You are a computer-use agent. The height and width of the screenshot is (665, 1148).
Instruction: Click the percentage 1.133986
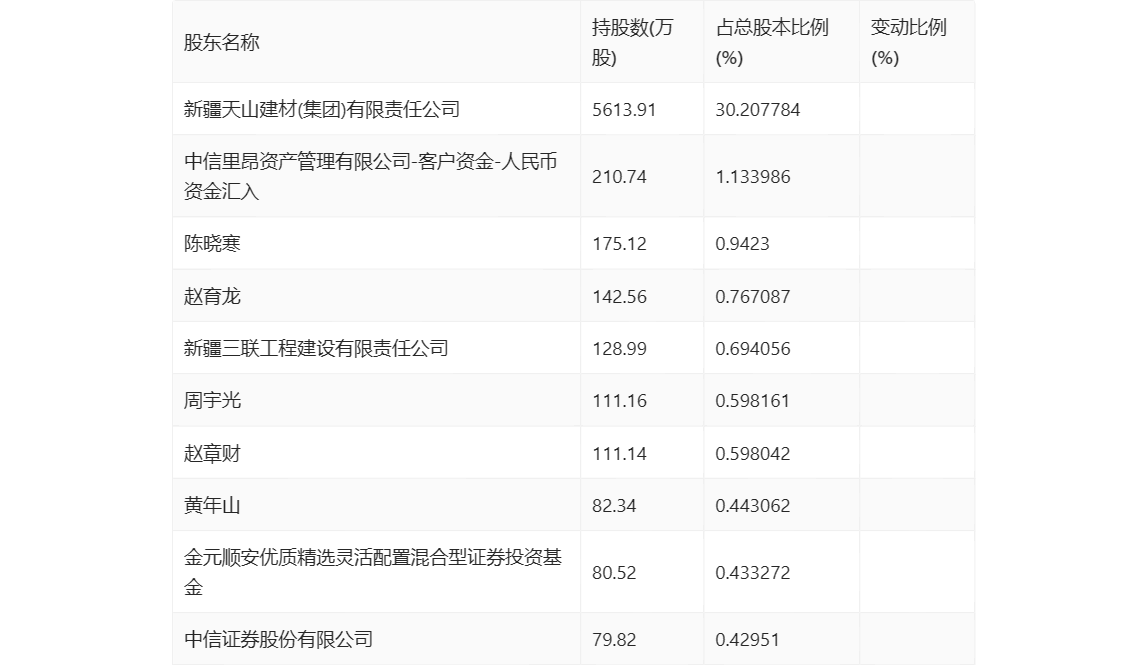click(753, 177)
